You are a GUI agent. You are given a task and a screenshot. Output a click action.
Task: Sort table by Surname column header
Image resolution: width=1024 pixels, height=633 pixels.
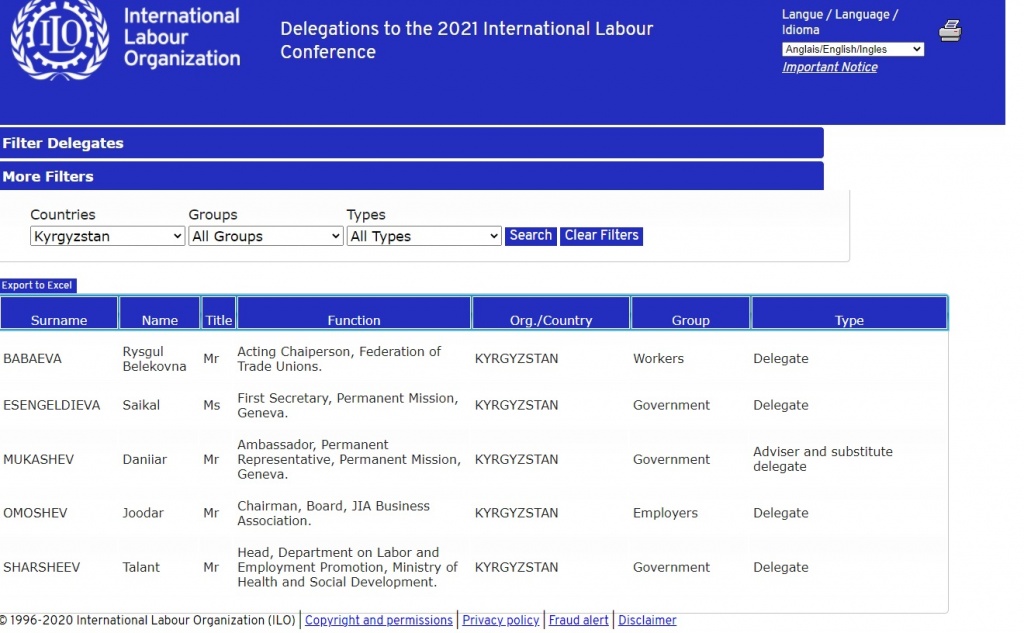tap(59, 320)
